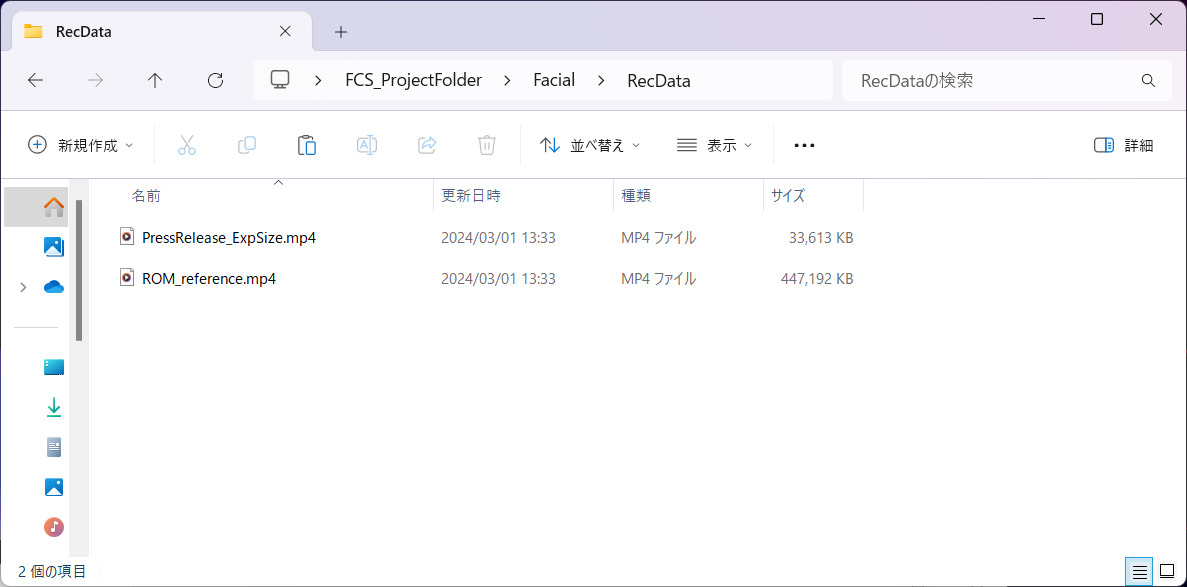The height and width of the screenshot is (587, 1187).
Task: Select the ROM_reference.mp4 file
Action: [x=208, y=278]
